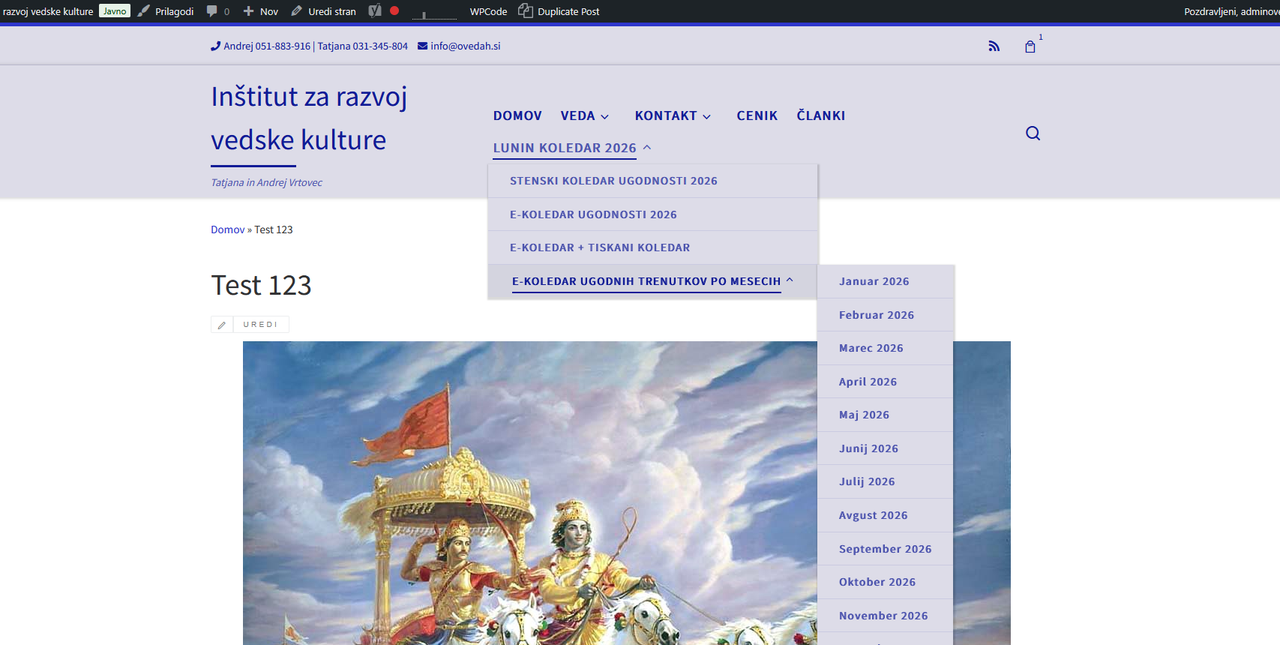Viewport: 1280px width, 645px height.
Task: Click the Tatjana in Andrej Vrtovec tagline
Action: (266, 183)
